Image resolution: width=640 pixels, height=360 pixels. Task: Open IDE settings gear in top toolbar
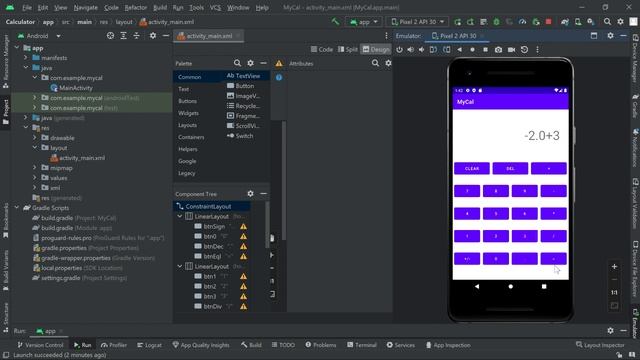620,22
